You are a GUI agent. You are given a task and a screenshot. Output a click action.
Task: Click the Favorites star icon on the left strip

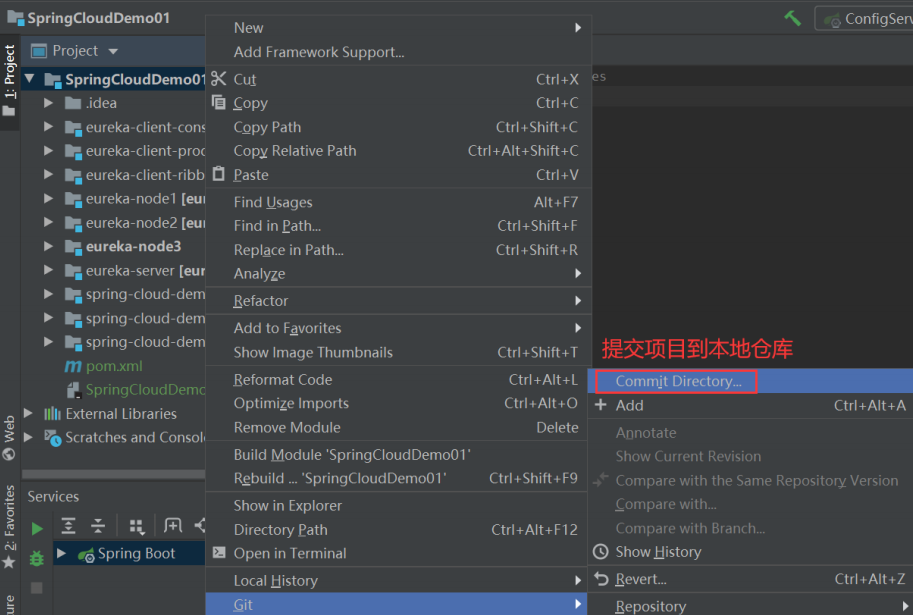(9, 562)
